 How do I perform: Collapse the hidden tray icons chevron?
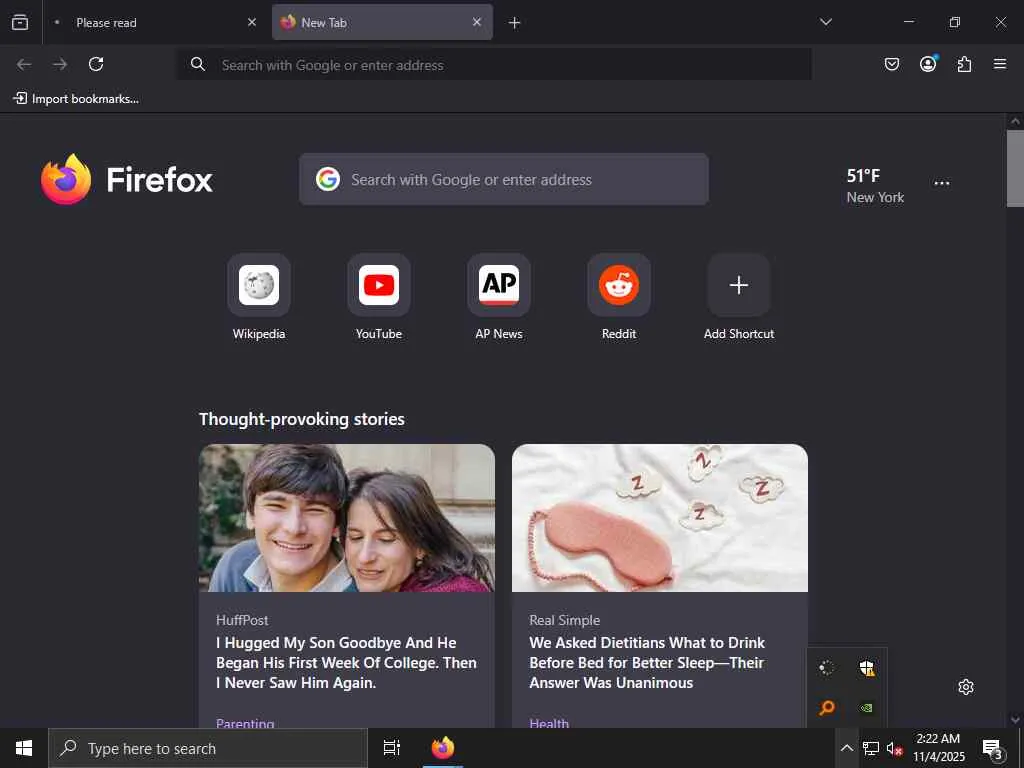(x=846, y=748)
